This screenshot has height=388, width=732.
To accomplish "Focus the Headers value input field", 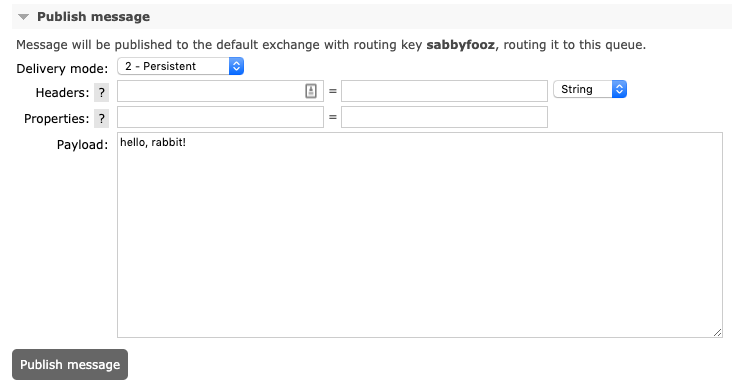I will pyautogui.click(x=444, y=91).
